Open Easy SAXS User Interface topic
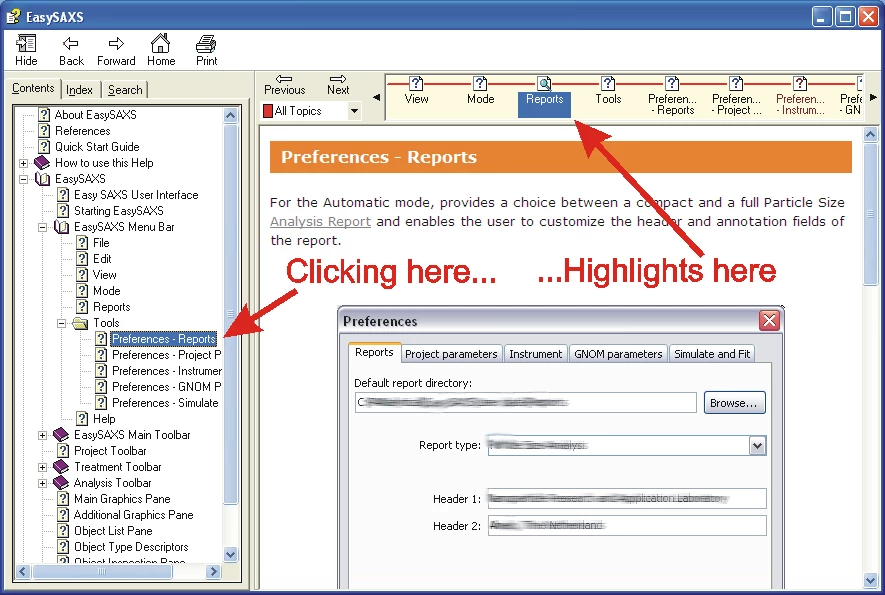Image resolution: width=885 pixels, height=595 pixels. tap(136, 195)
